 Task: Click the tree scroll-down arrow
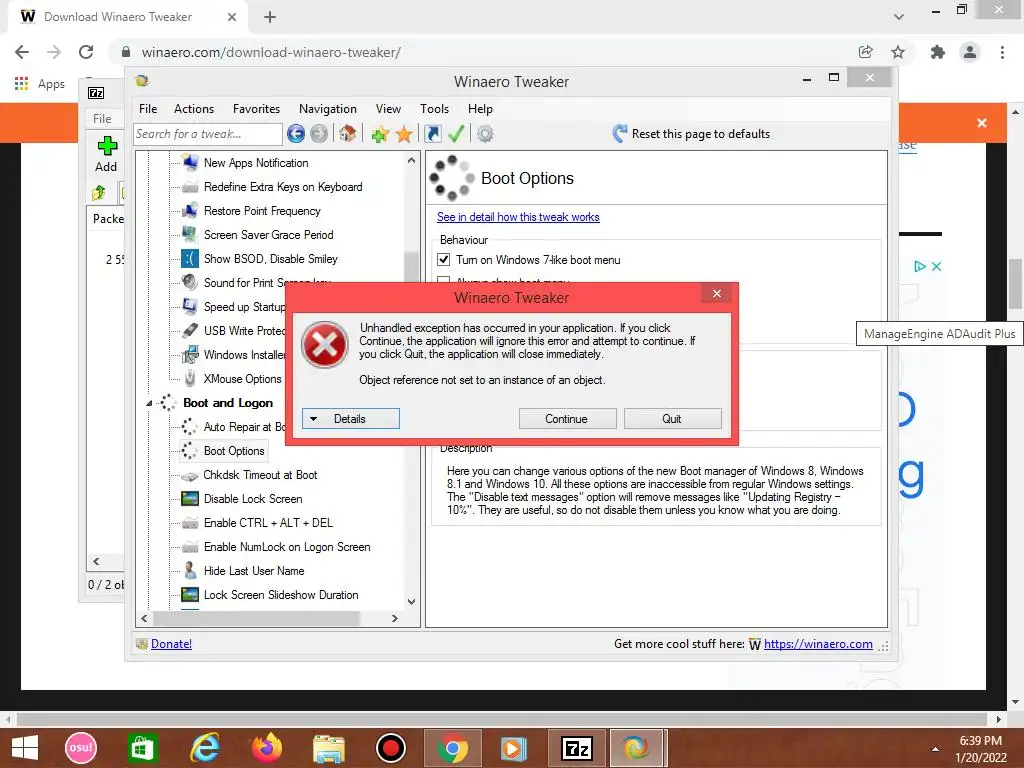pos(411,601)
